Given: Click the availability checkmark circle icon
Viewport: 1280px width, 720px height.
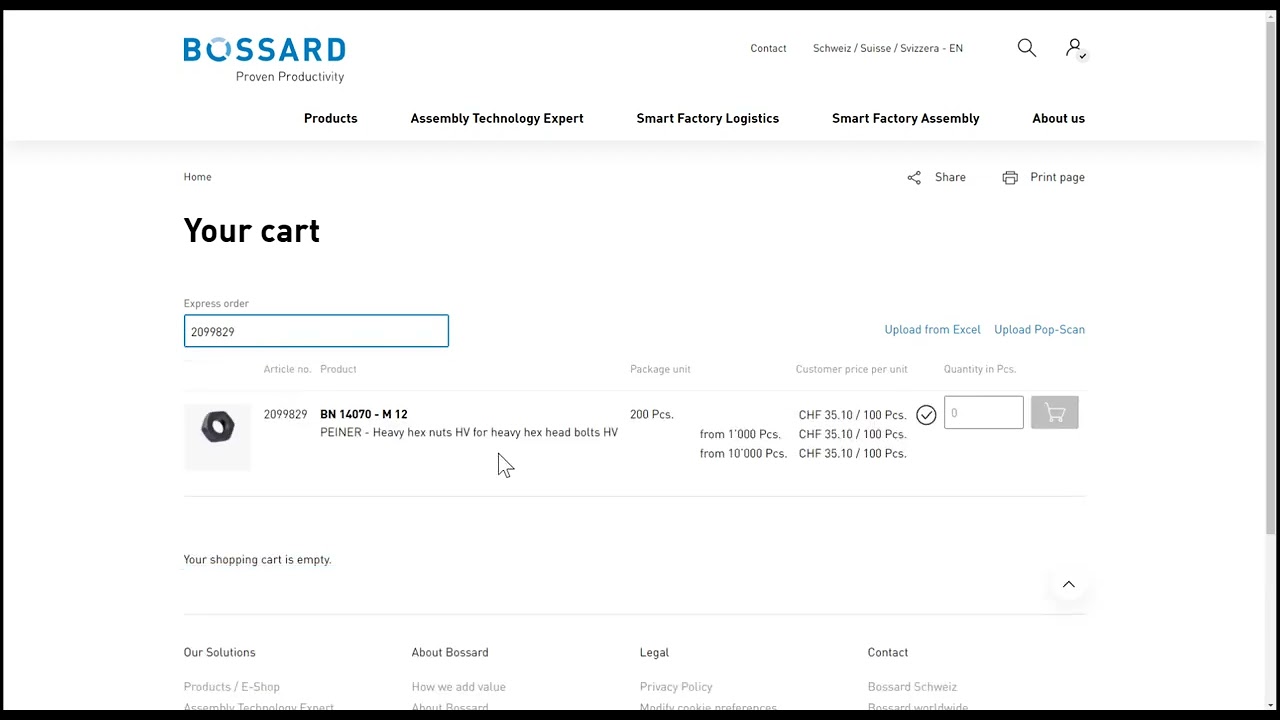Looking at the screenshot, I should pos(926,414).
